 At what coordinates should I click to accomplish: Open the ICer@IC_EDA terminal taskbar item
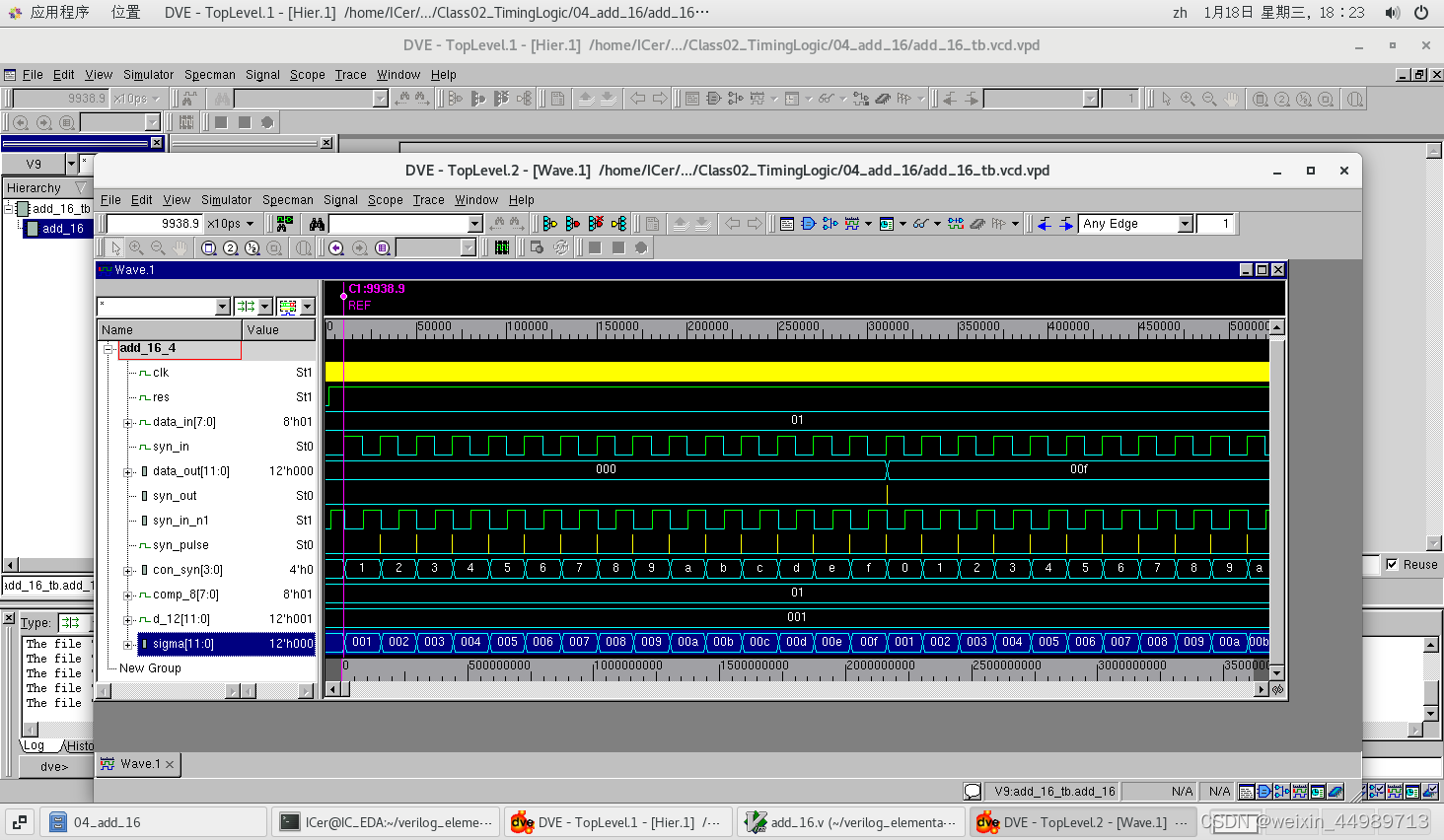pos(387,821)
